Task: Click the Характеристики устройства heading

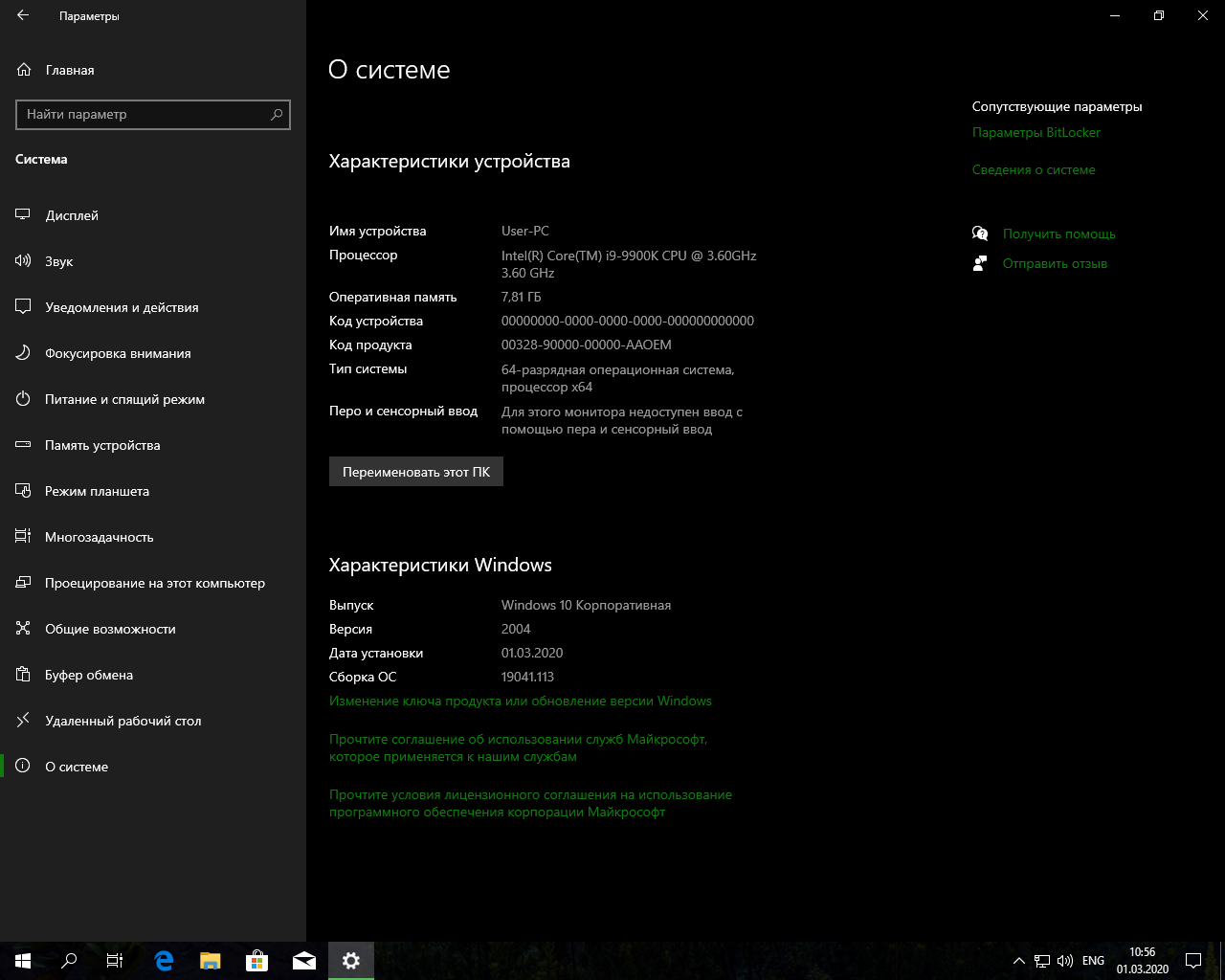Action: coord(450,161)
